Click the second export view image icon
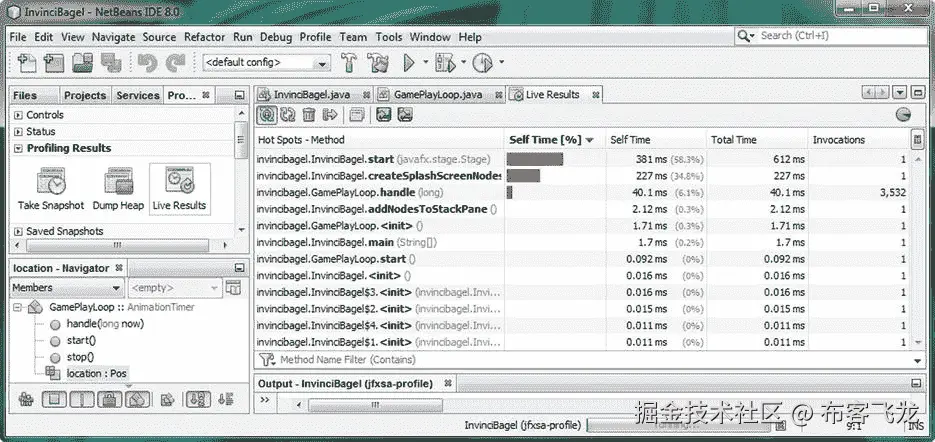This screenshot has height=442, width=935. 405,115
